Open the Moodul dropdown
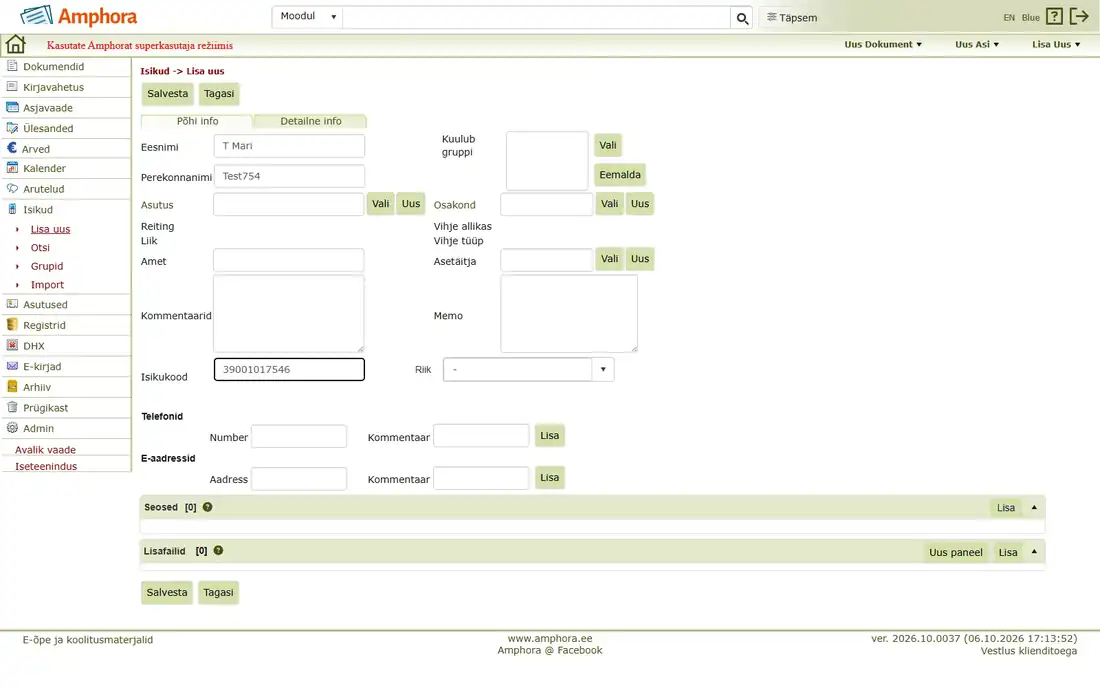1100x688 pixels. (x=307, y=17)
